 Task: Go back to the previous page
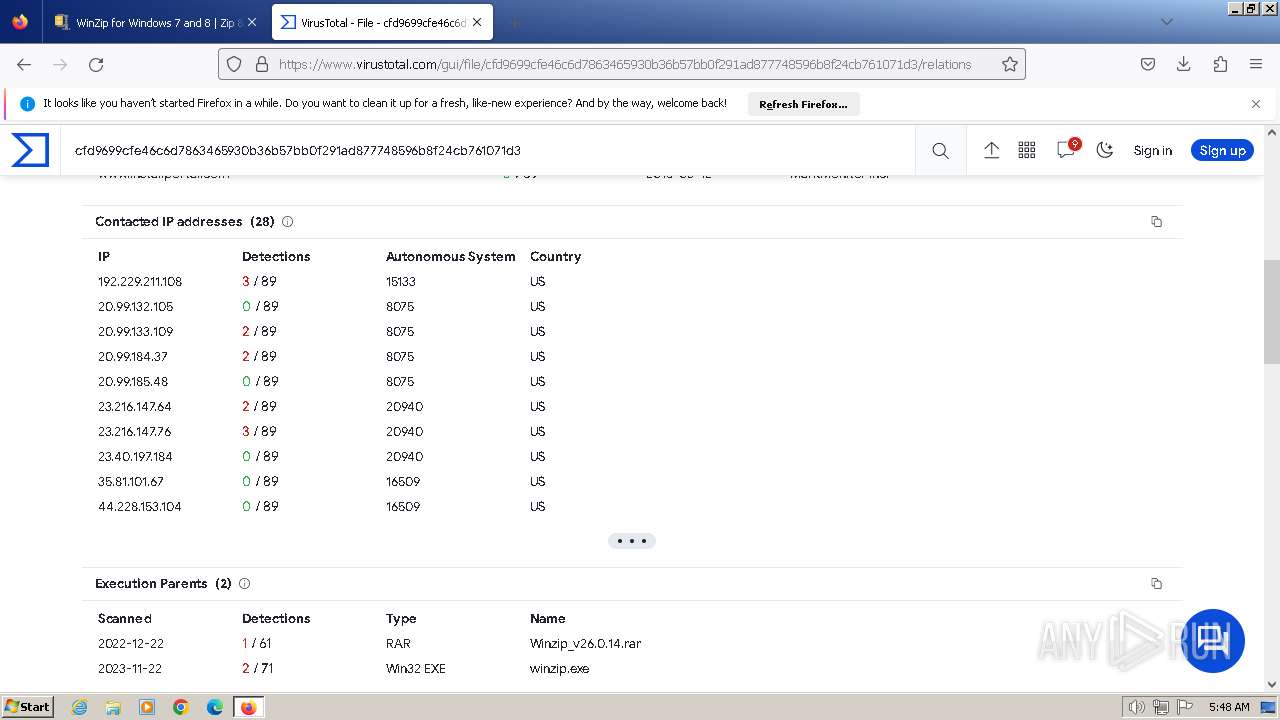[24, 64]
